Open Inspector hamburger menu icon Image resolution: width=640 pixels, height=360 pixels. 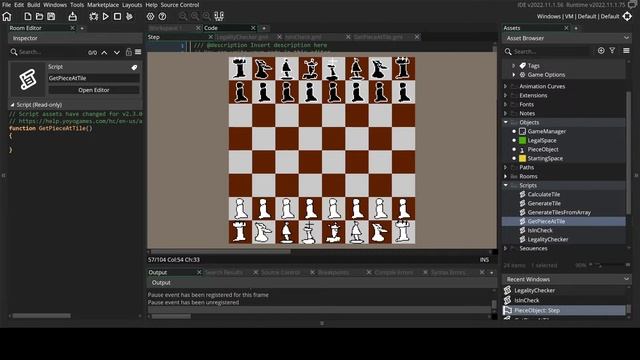138,52
